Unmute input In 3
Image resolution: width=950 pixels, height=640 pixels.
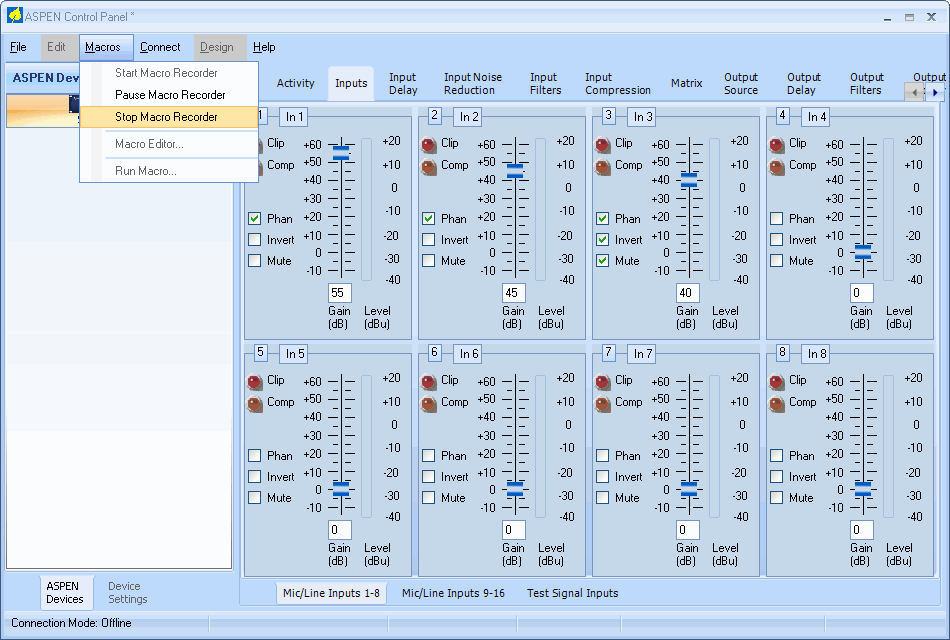602,261
